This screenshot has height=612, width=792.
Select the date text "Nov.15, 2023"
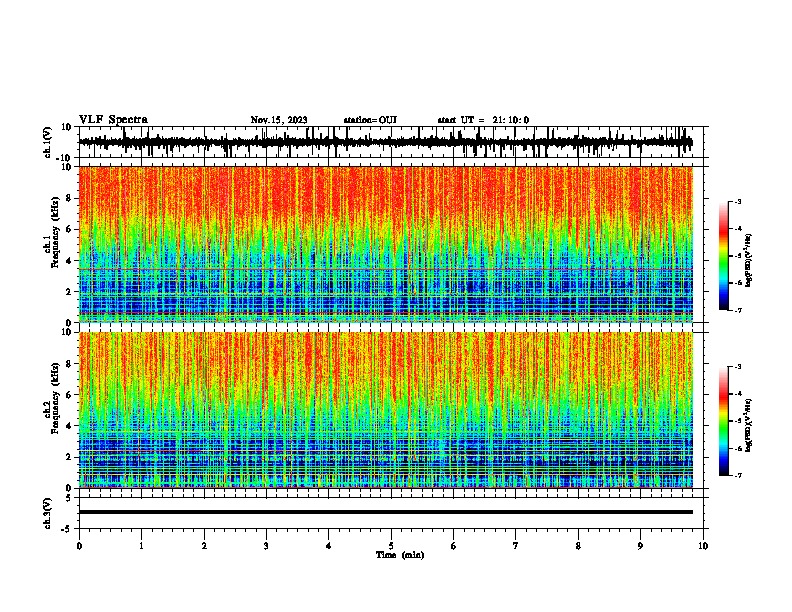279,120
